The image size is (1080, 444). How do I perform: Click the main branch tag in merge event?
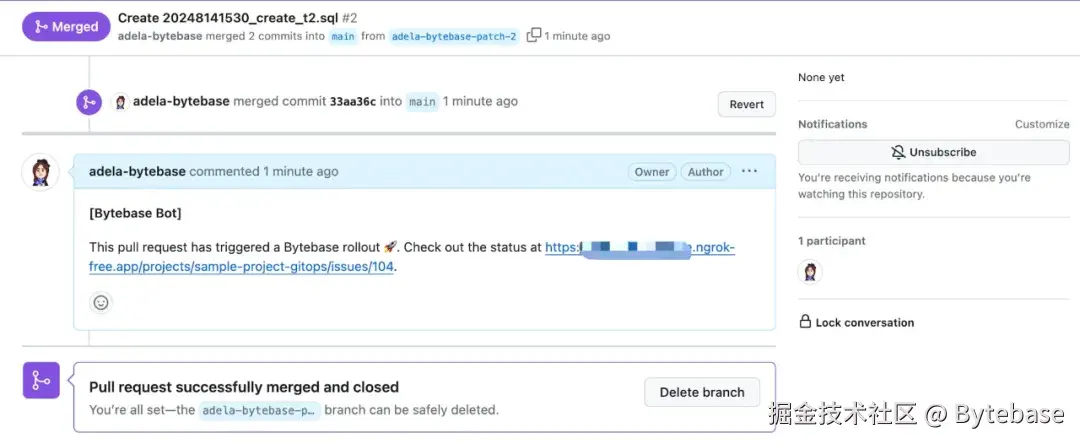click(x=422, y=102)
